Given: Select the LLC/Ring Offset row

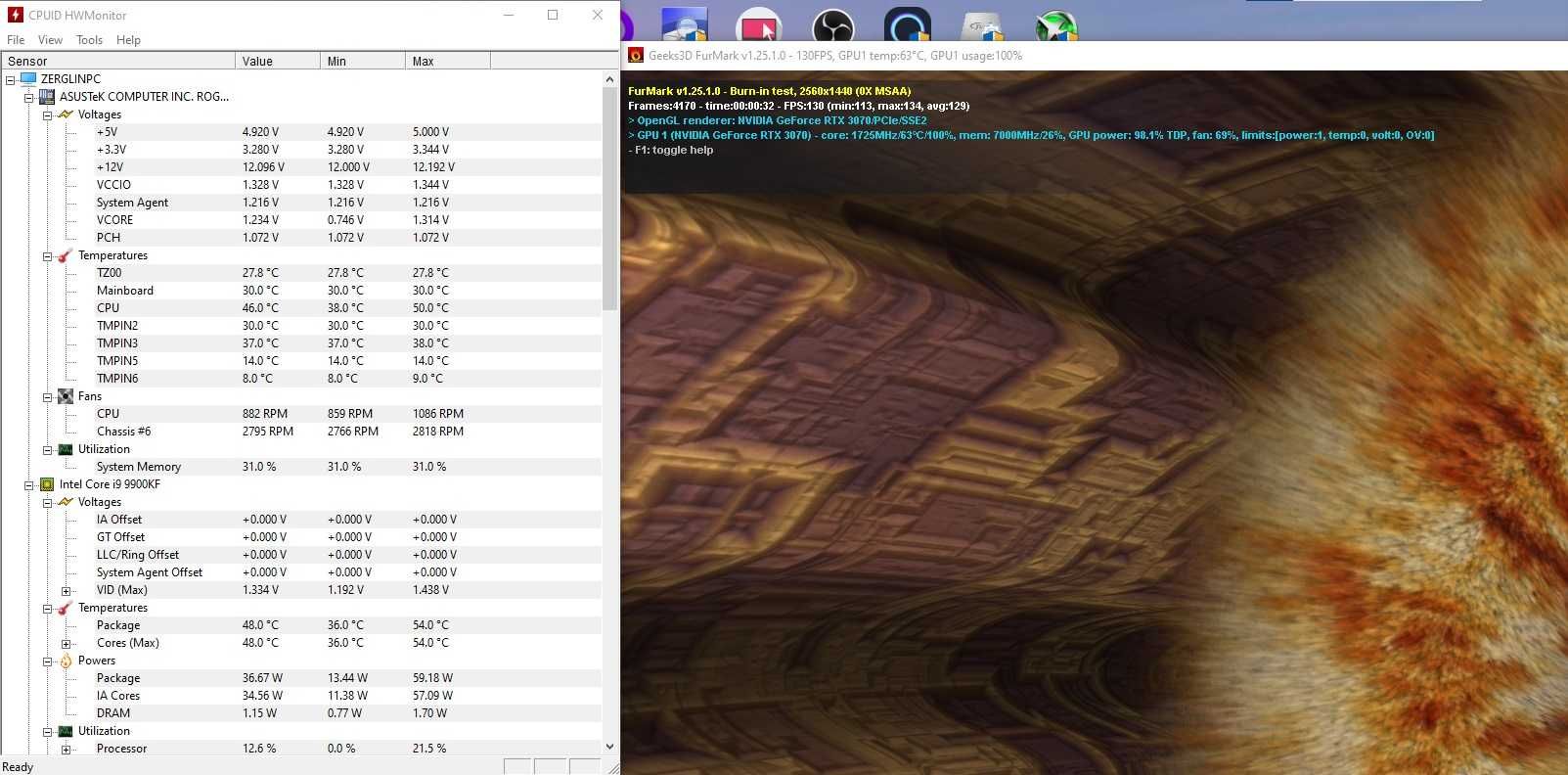Looking at the screenshot, I should pos(301,555).
